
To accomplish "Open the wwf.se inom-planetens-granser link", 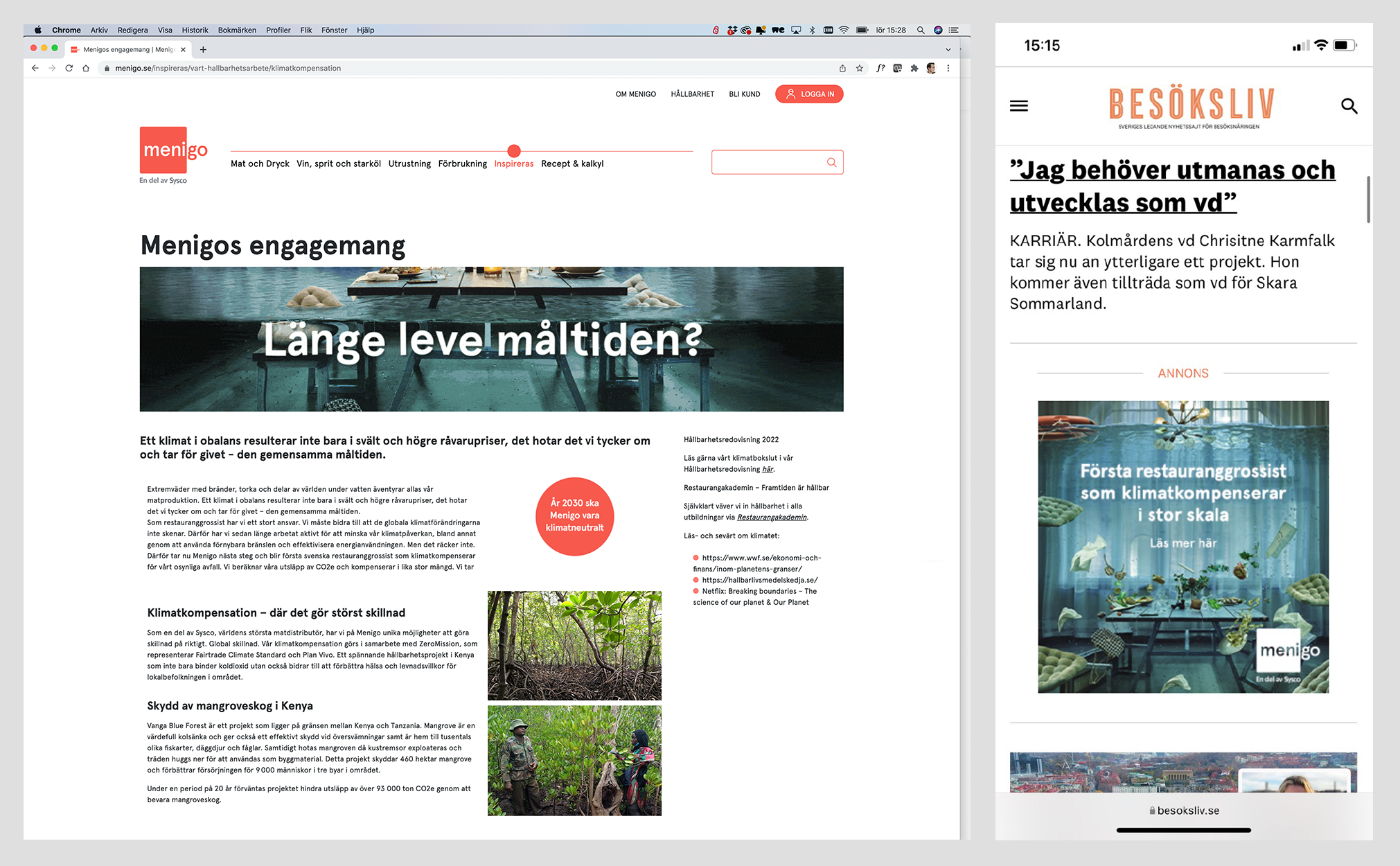I will (757, 563).
